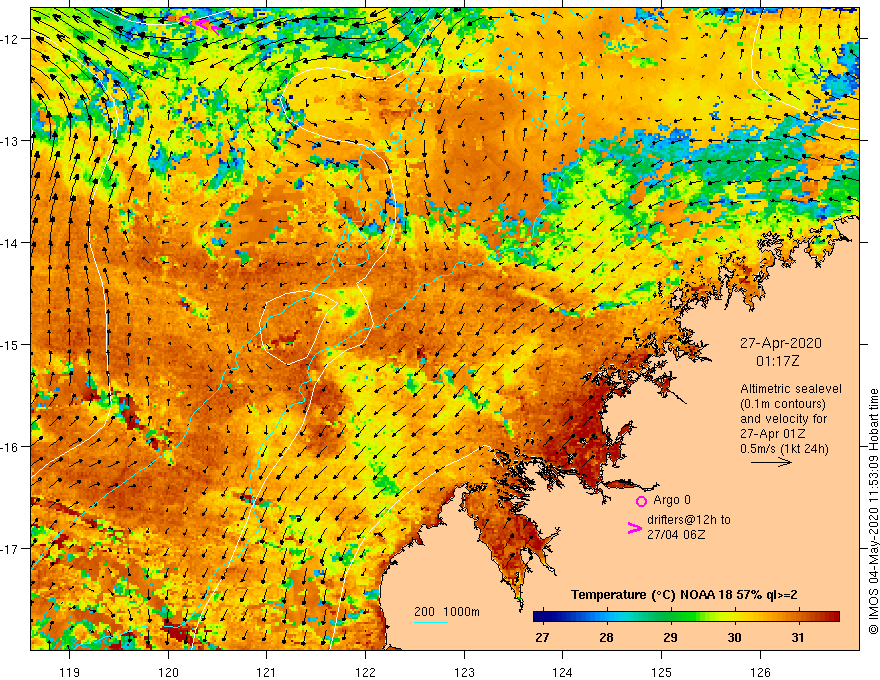Click the 'and velocity for' legend text
Viewport: 880px width, 680px height.
tap(783, 419)
